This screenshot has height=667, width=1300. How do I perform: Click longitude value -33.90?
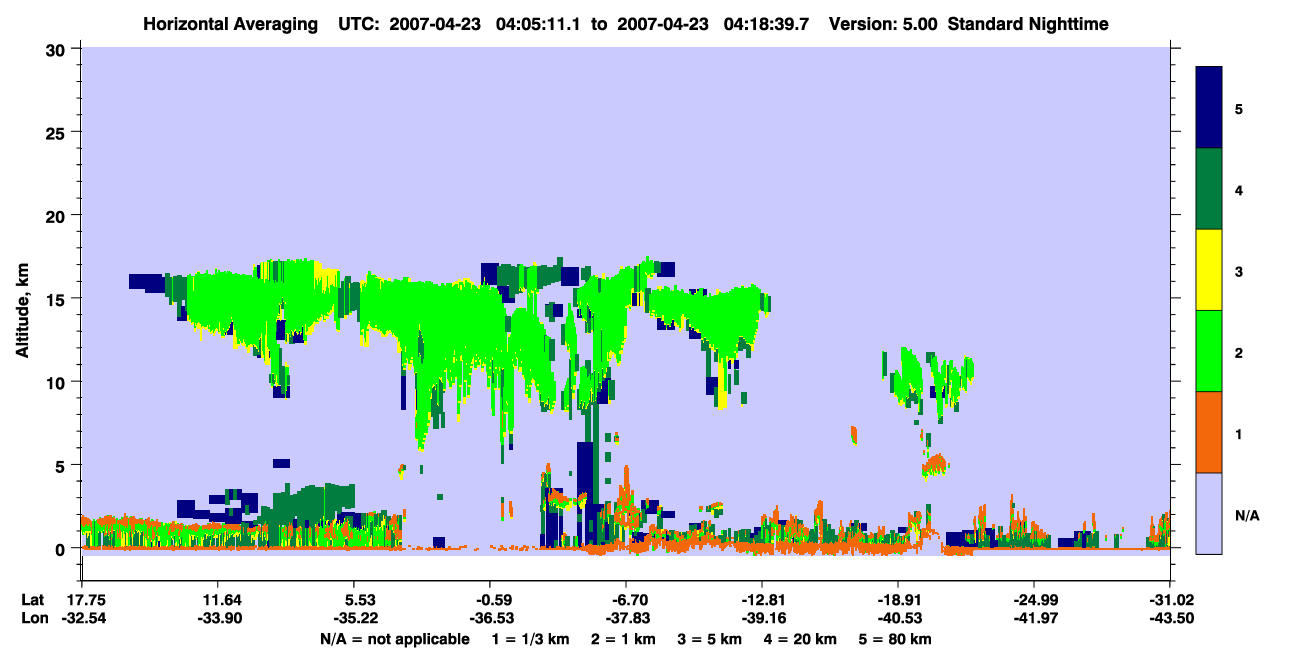218,618
